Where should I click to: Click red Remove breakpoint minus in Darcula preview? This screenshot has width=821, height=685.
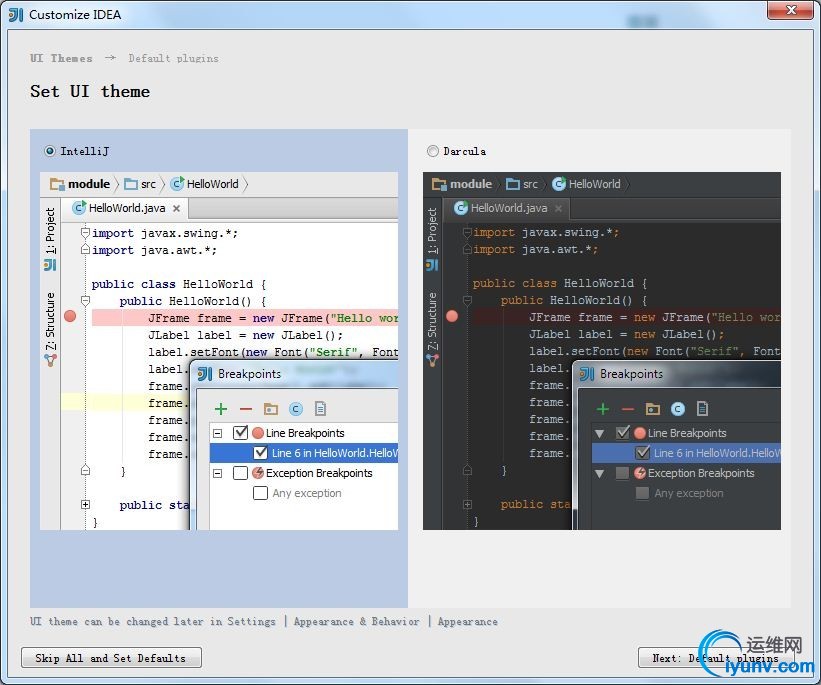tap(628, 409)
